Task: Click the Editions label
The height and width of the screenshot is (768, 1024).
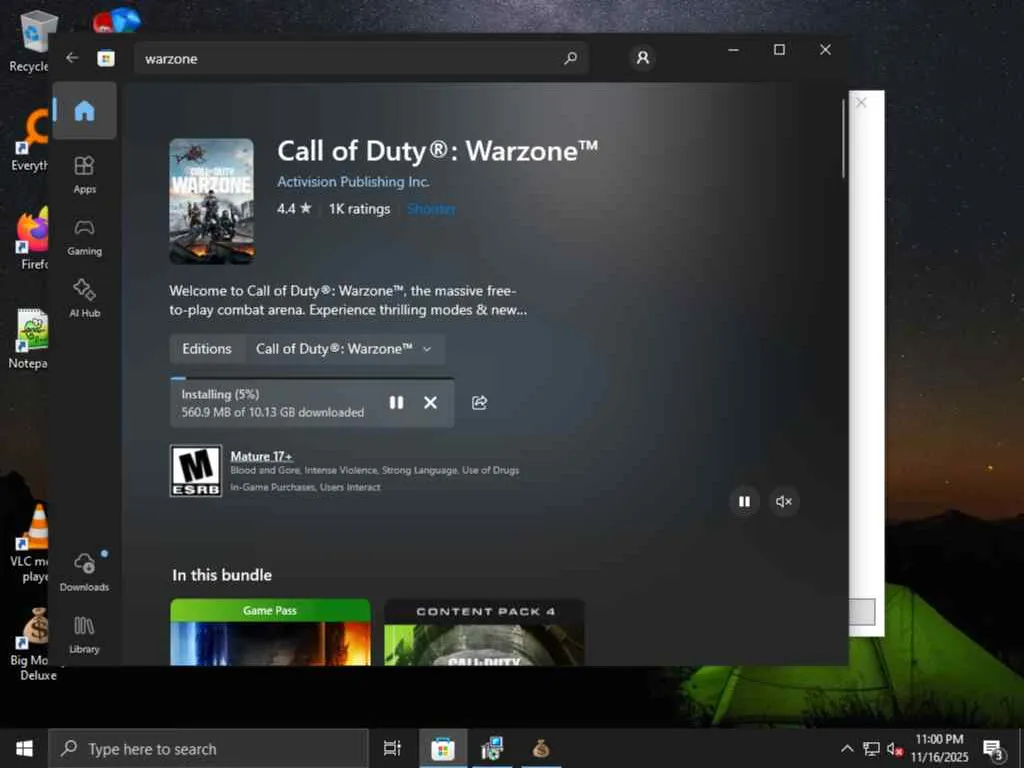Action: point(207,349)
